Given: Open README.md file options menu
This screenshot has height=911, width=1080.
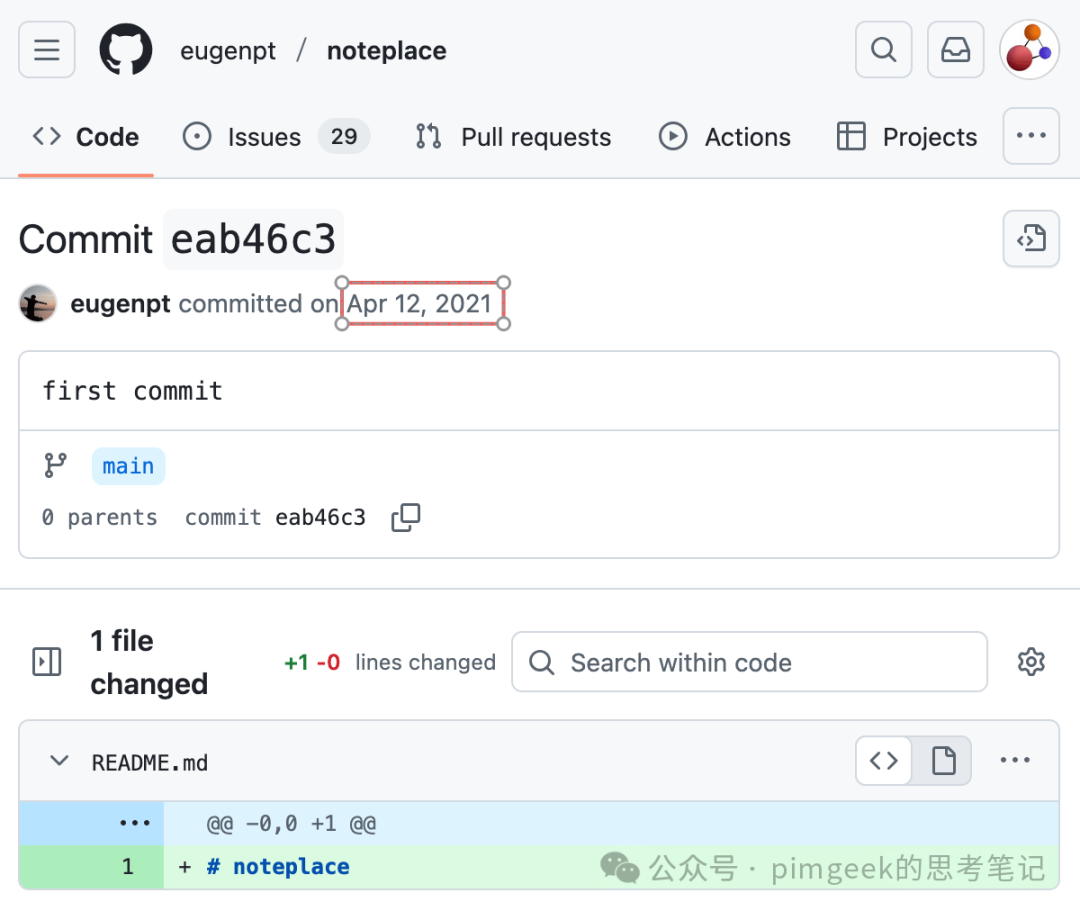Looking at the screenshot, I should point(1015,762).
